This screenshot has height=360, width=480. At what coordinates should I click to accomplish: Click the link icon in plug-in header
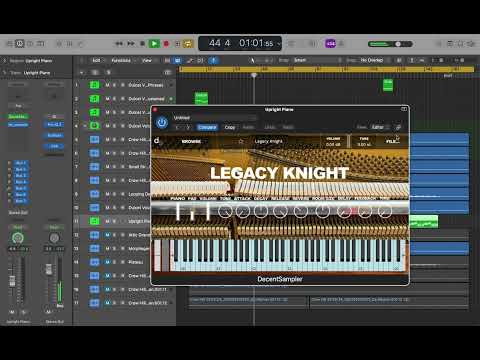tap(398, 127)
